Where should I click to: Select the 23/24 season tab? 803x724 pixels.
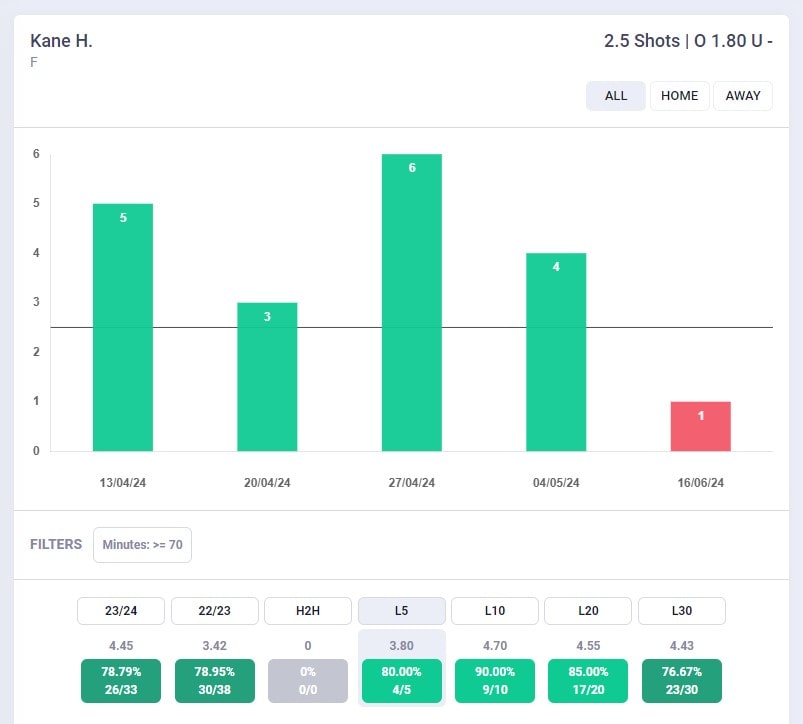coord(121,611)
